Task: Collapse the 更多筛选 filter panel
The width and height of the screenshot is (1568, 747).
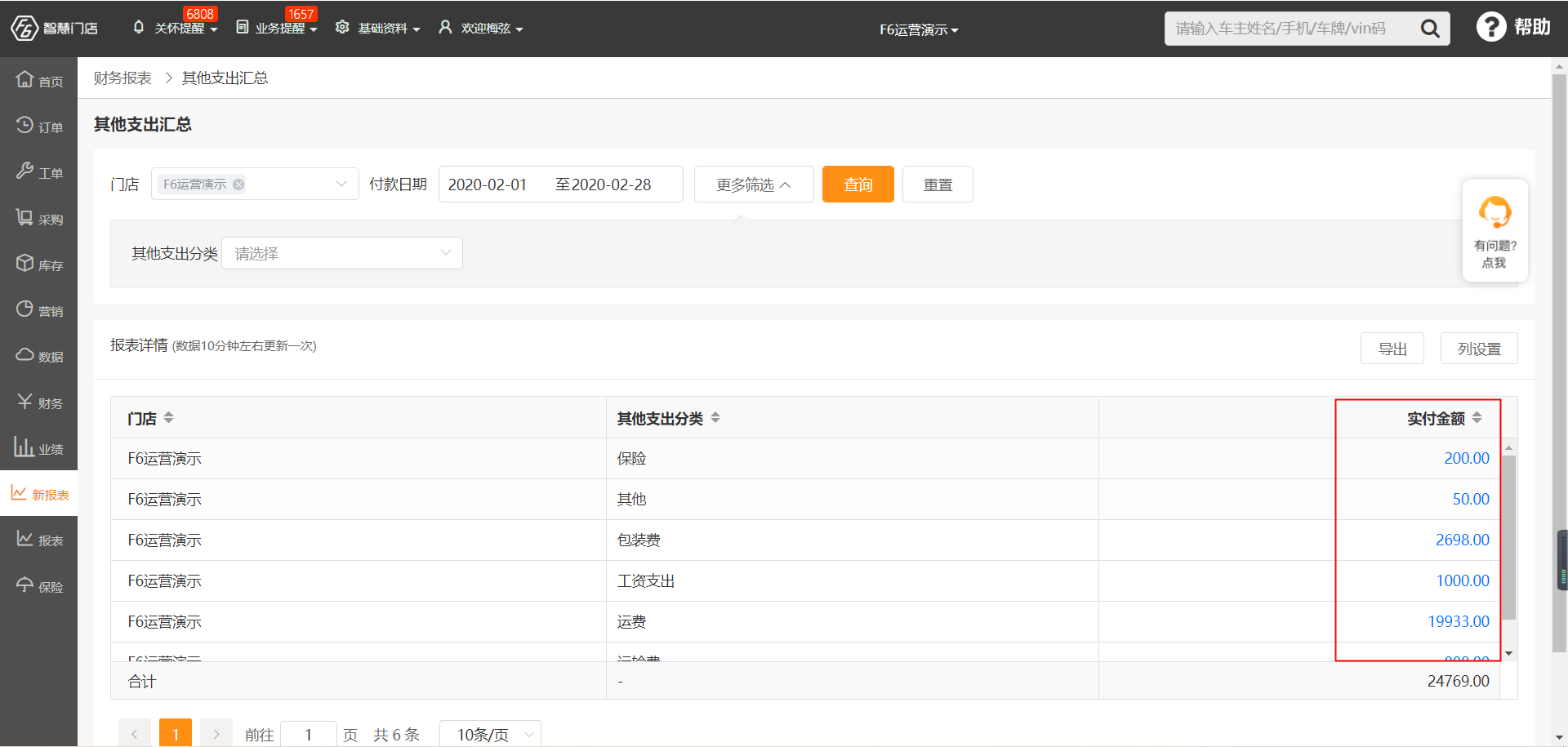Action: [x=754, y=185]
